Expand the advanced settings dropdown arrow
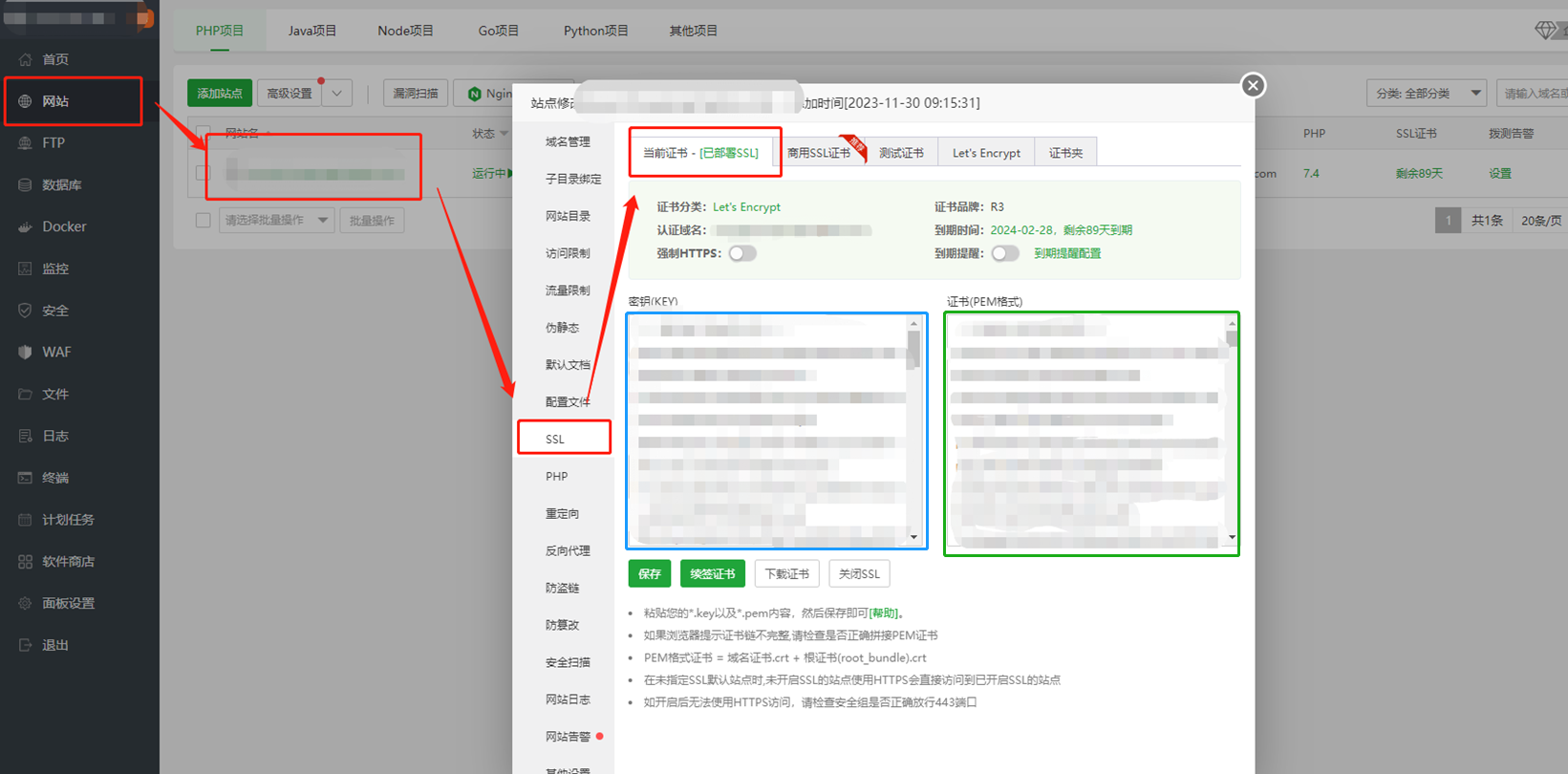 pyautogui.click(x=337, y=94)
